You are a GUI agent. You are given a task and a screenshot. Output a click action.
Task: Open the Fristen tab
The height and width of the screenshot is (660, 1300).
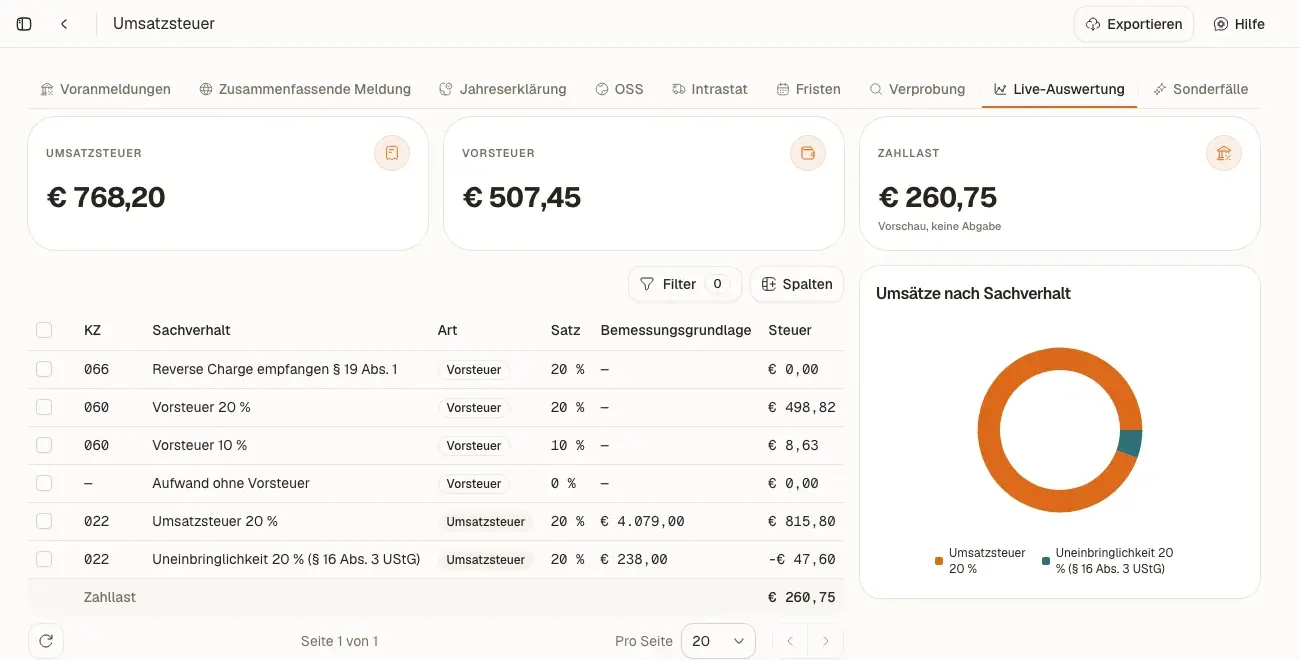pyautogui.click(x=808, y=89)
